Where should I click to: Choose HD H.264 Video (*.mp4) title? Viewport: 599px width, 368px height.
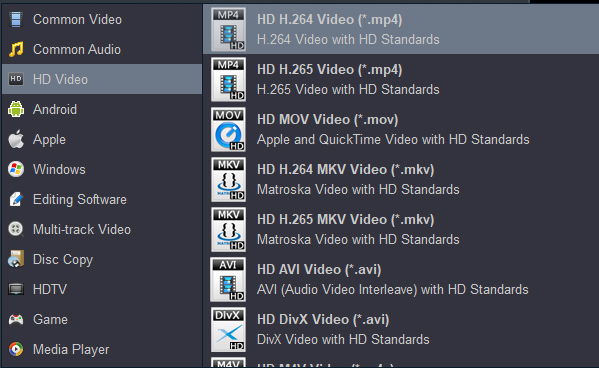click(x=330, y=20)
